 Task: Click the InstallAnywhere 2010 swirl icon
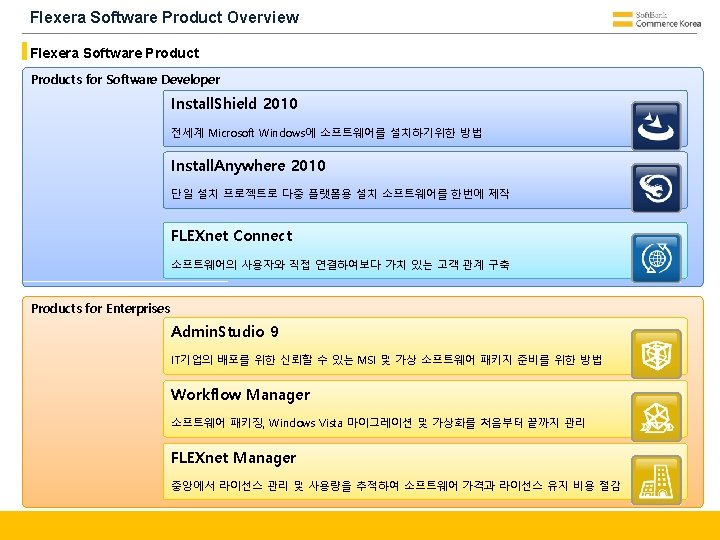point(656,188)
